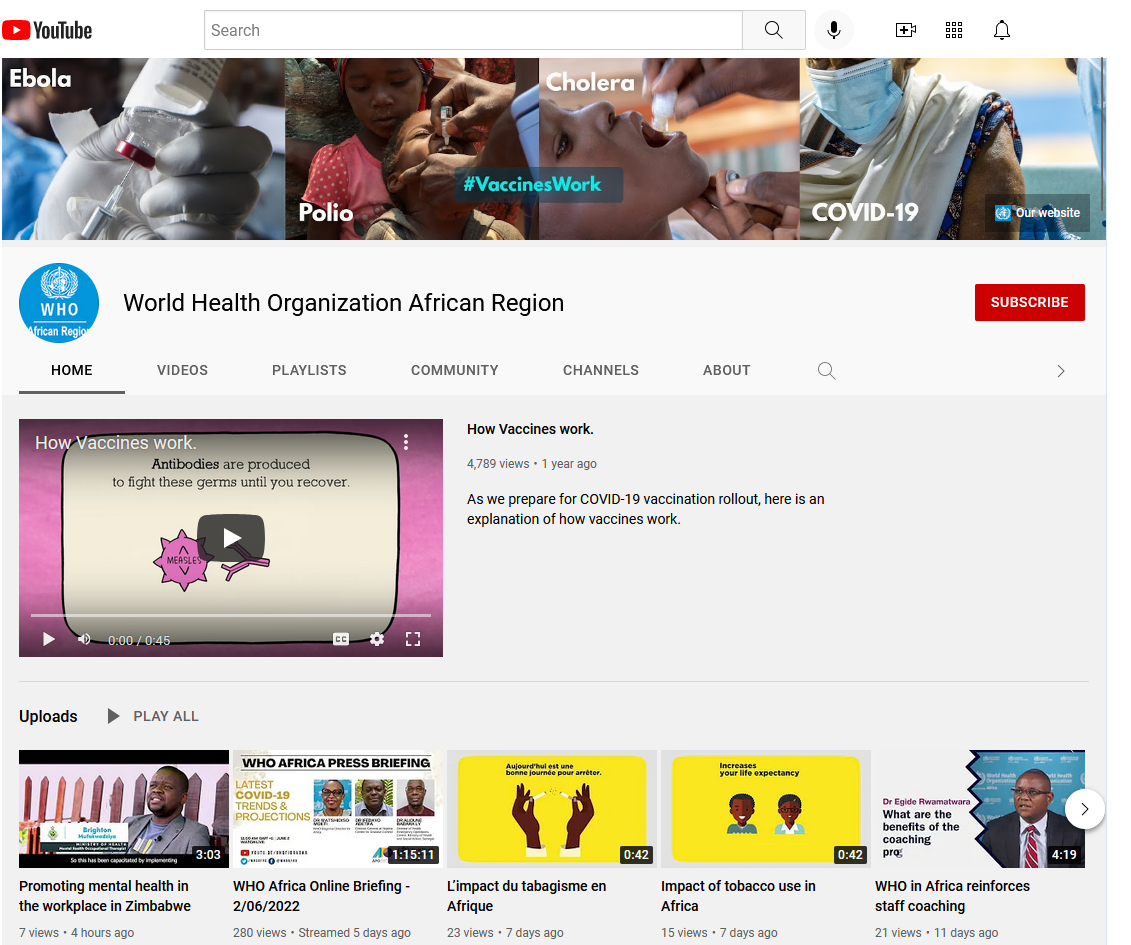1131x945 pixels.
Task: Go to the COMMUNITY tab
Action: point(454,370)
